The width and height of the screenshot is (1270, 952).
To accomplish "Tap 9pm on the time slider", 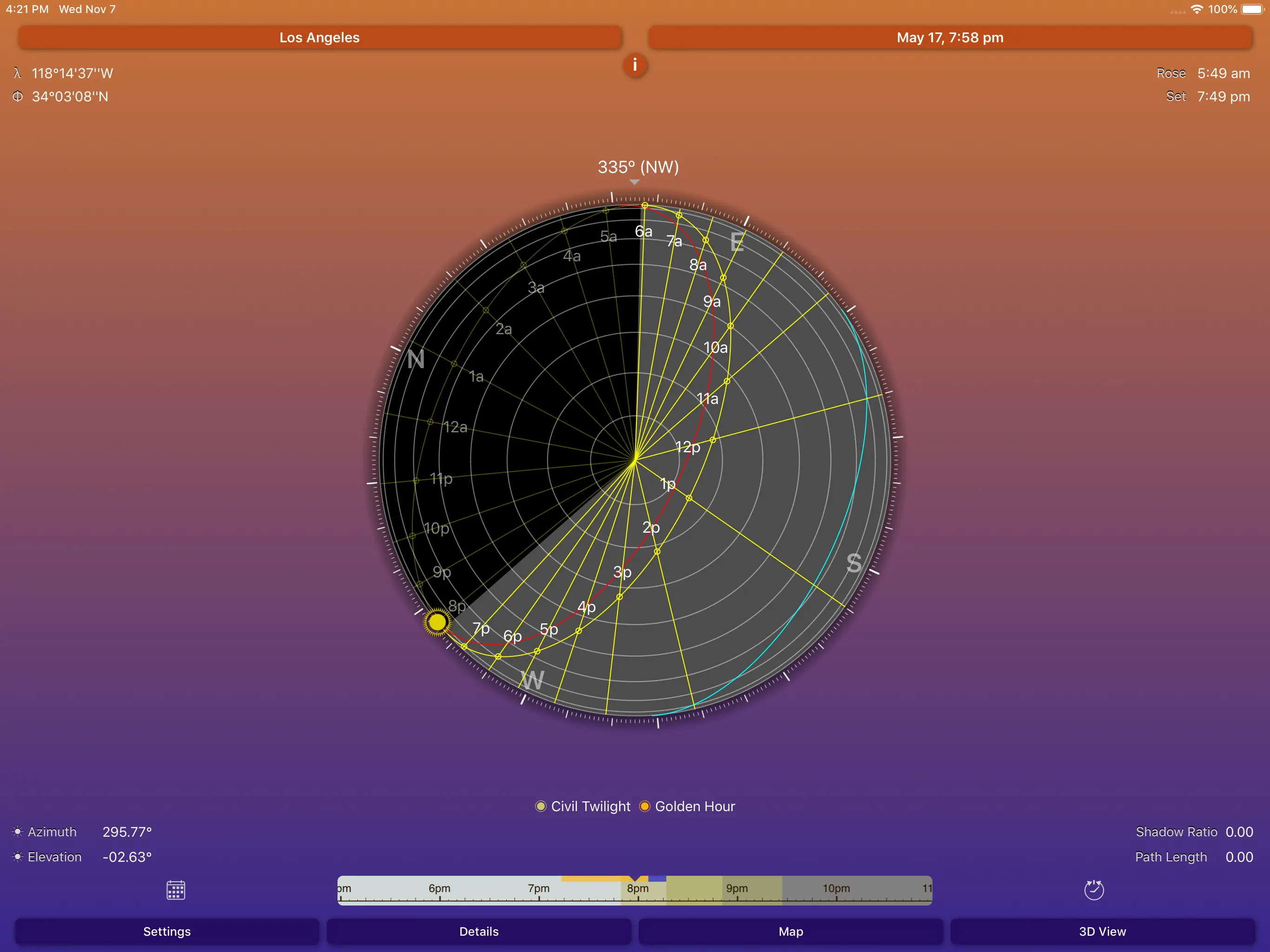I will [737, 889].
